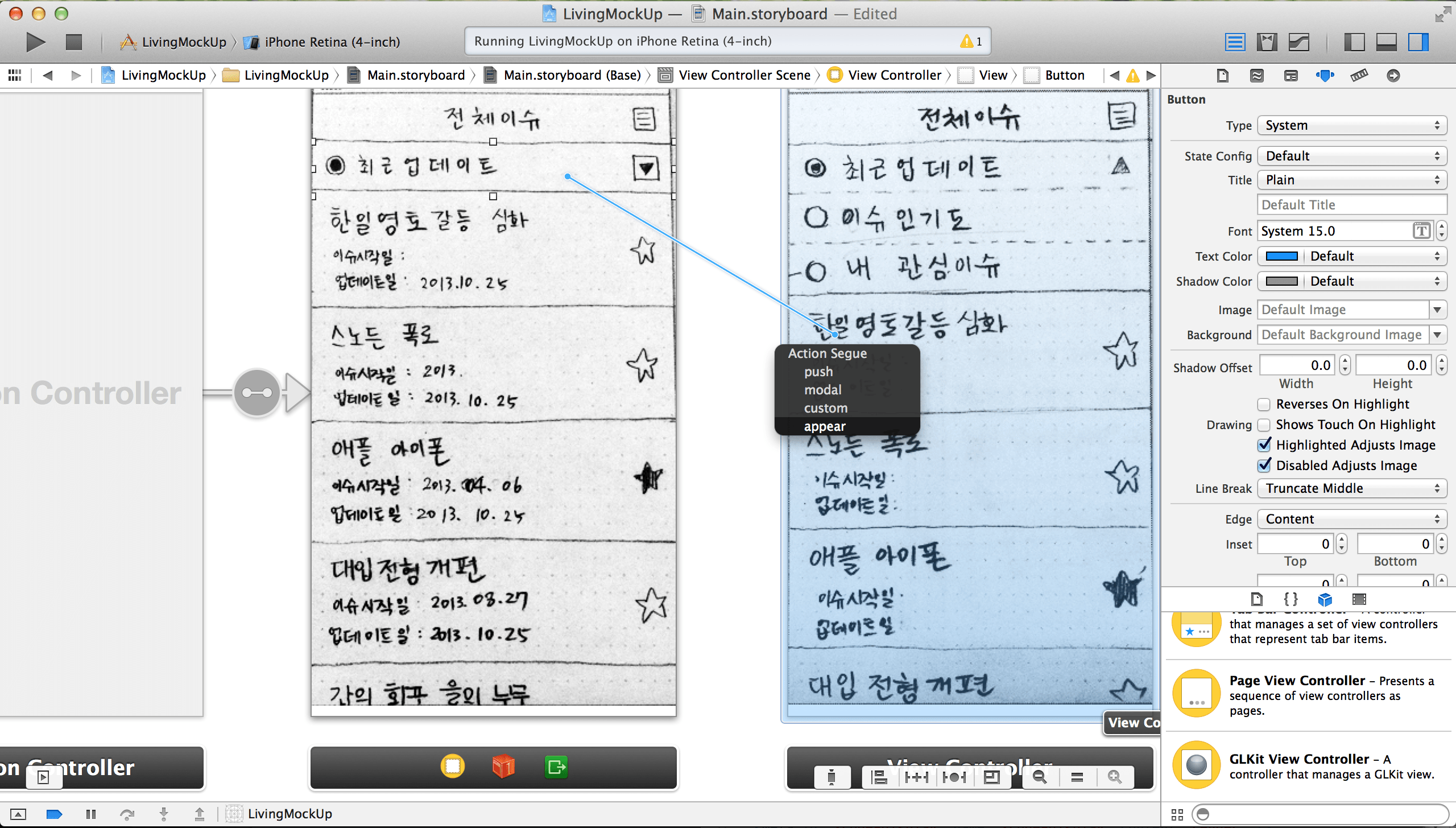This screenshot has width=1456, height=828.
Task: Click the Stop button in toolbar
Action: click(x=74, y=42)
